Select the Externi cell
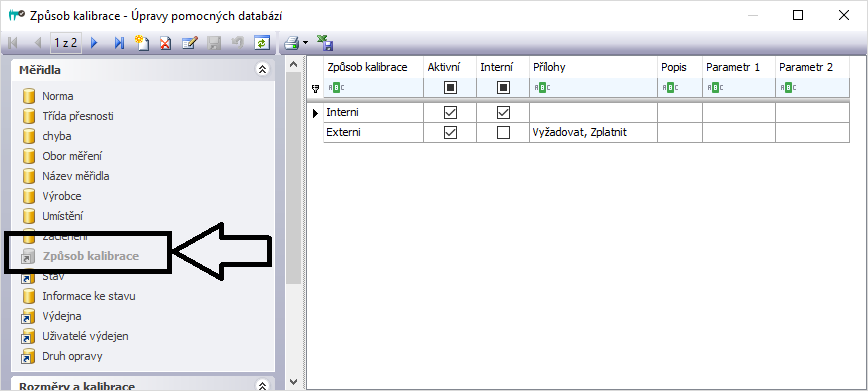The image size is (868, 391). pyautogui.click(x=374, y=133)
